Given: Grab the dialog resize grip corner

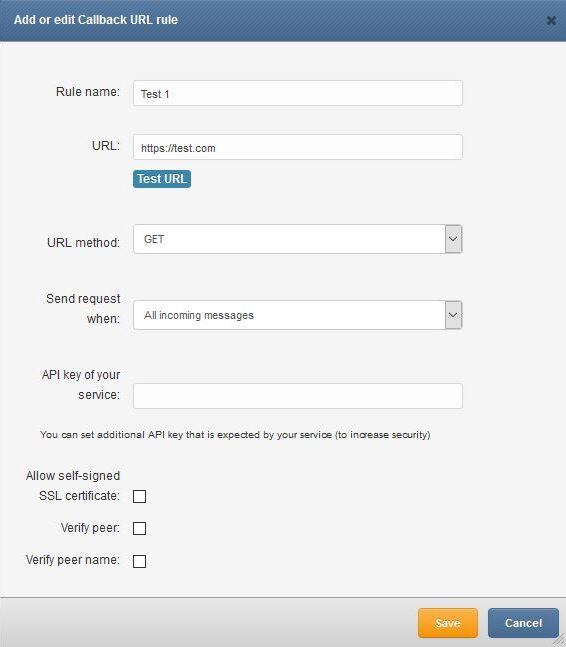Looking at the screenshot, I should (x=559, y=640).
